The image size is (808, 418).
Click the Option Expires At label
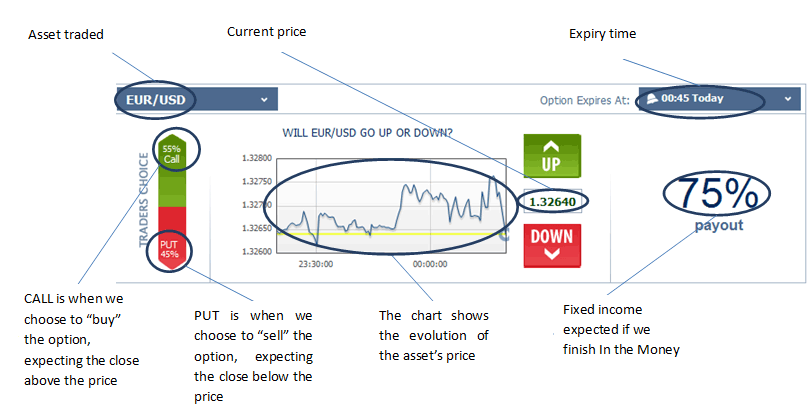584,101
